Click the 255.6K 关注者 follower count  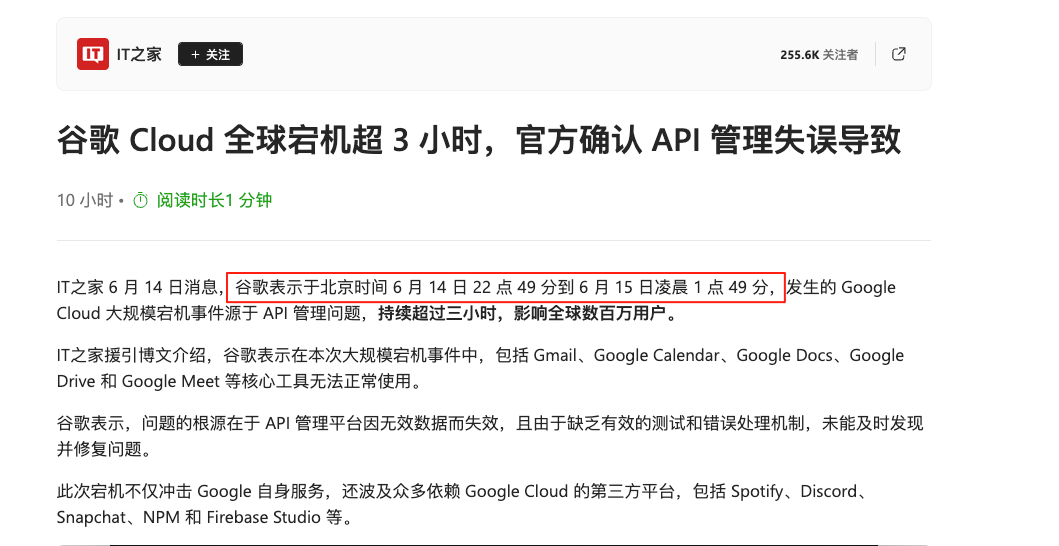pyautogui.click(x=819, y=55)
